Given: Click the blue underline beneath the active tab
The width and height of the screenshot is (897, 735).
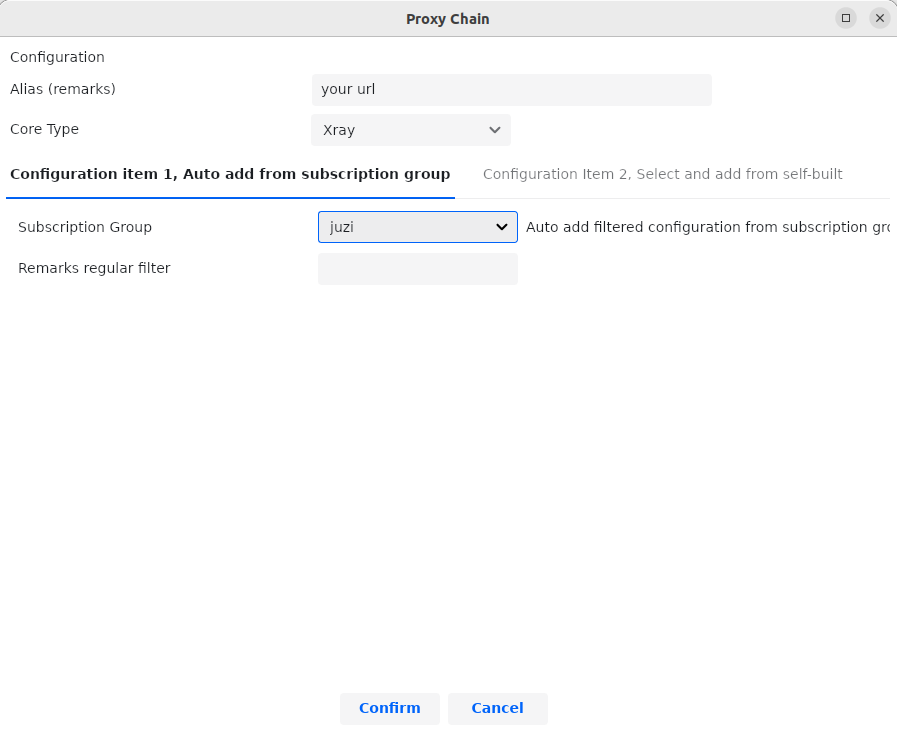Looking at the screenshot, I should click(230, 197).
